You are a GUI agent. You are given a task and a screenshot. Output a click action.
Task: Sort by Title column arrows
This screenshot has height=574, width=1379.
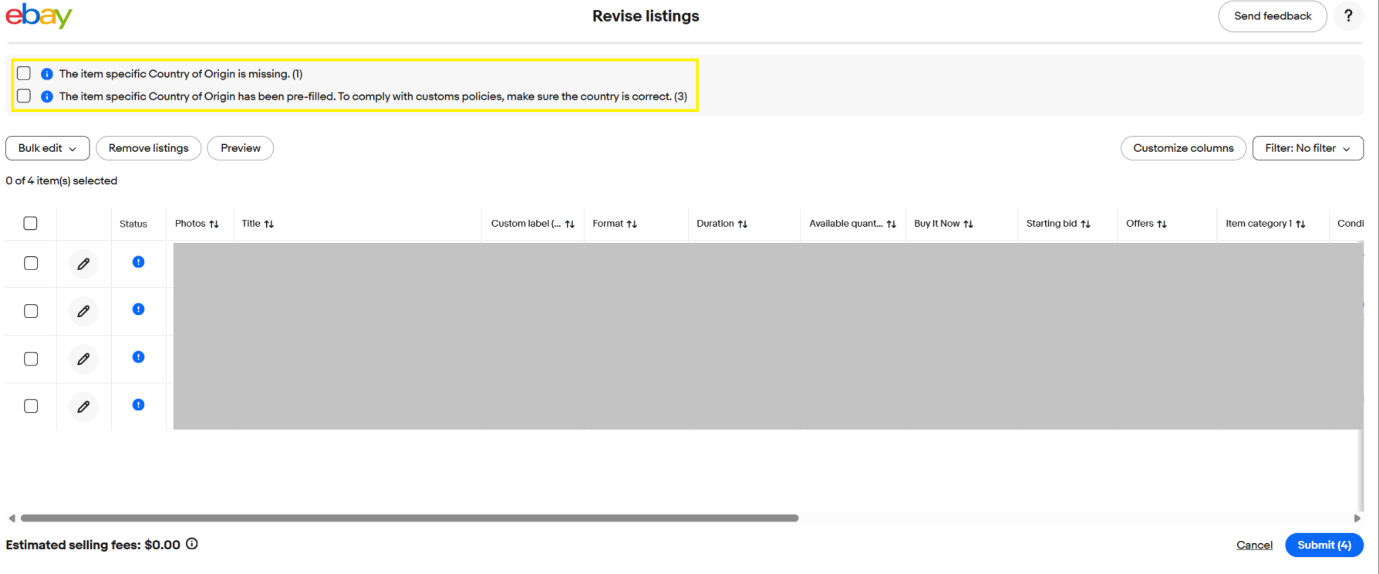pyautogui.click(x=269, y=224)
